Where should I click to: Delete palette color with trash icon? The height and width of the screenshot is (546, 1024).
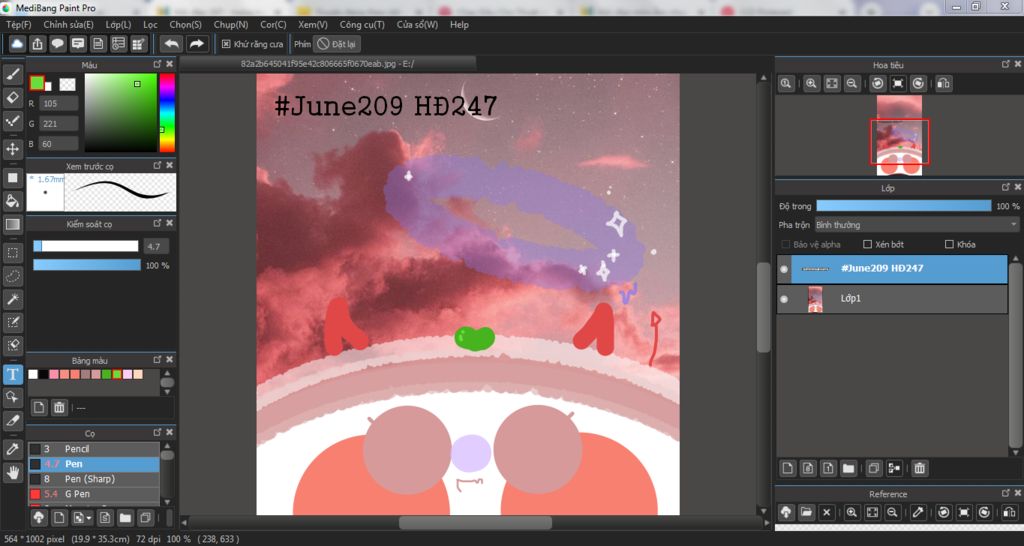pyautogui.click(x=59, y=408)
